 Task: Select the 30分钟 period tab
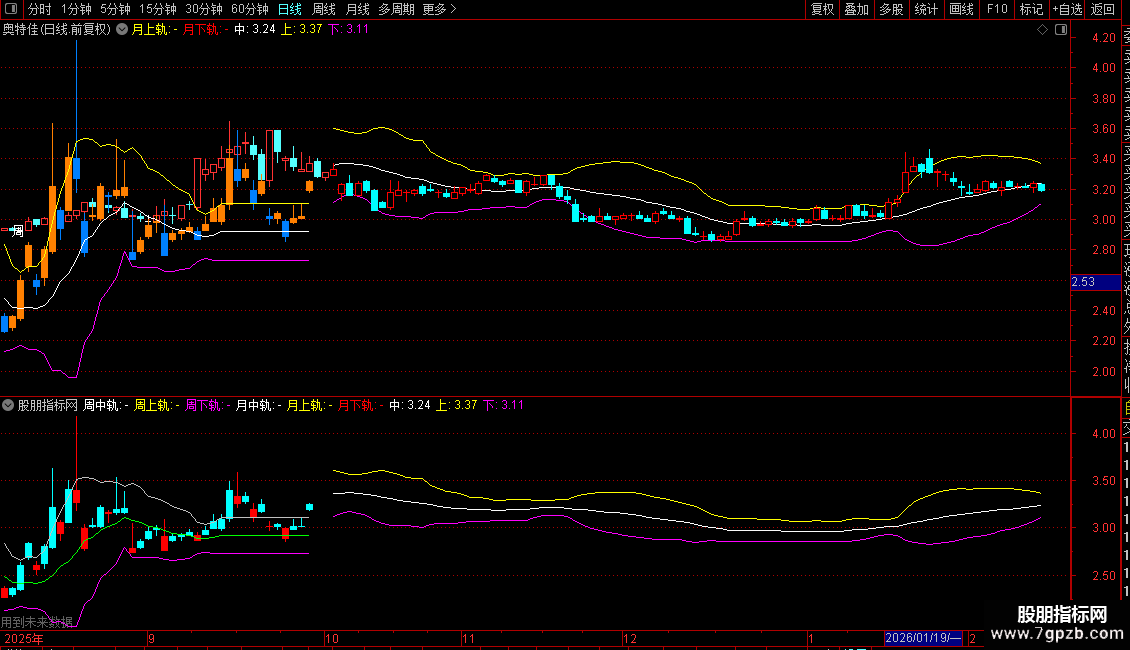click(x=204, y=9)
